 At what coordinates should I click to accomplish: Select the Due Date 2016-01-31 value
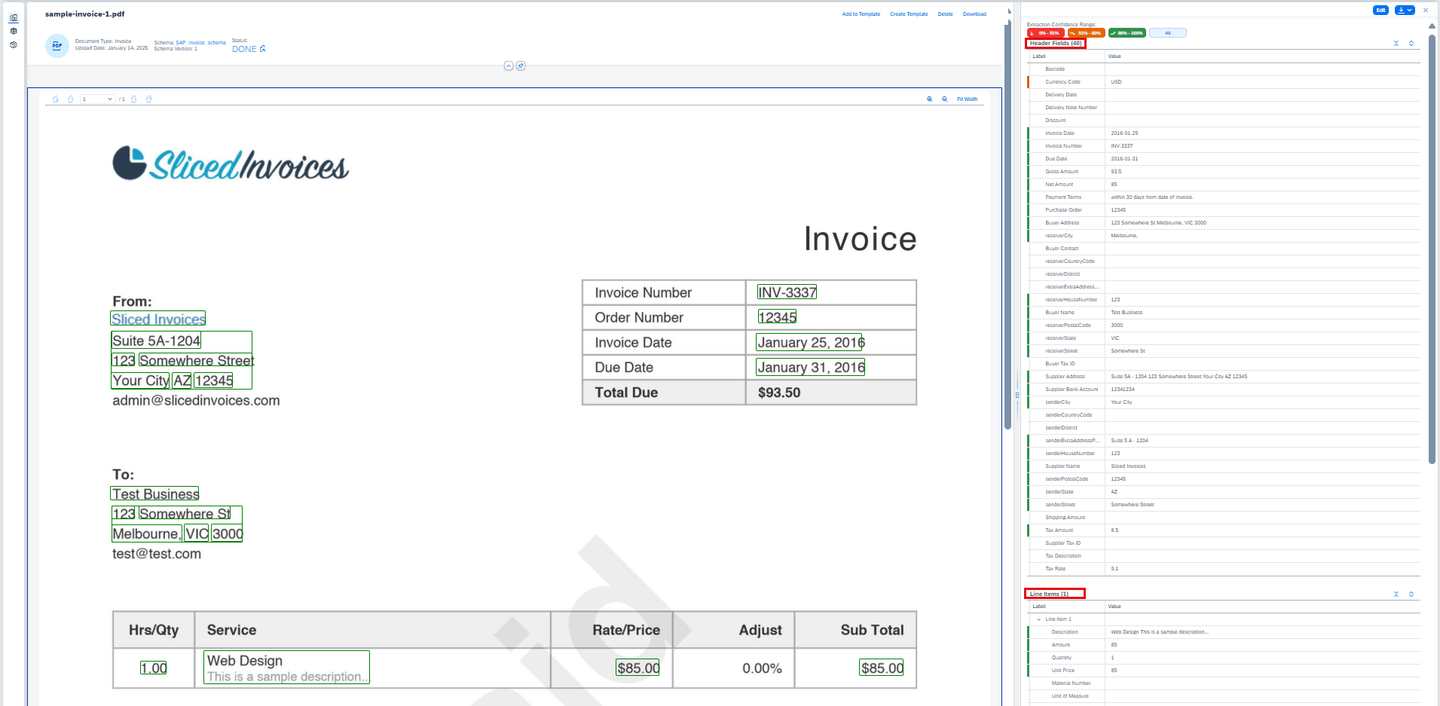coord(1124,159)
